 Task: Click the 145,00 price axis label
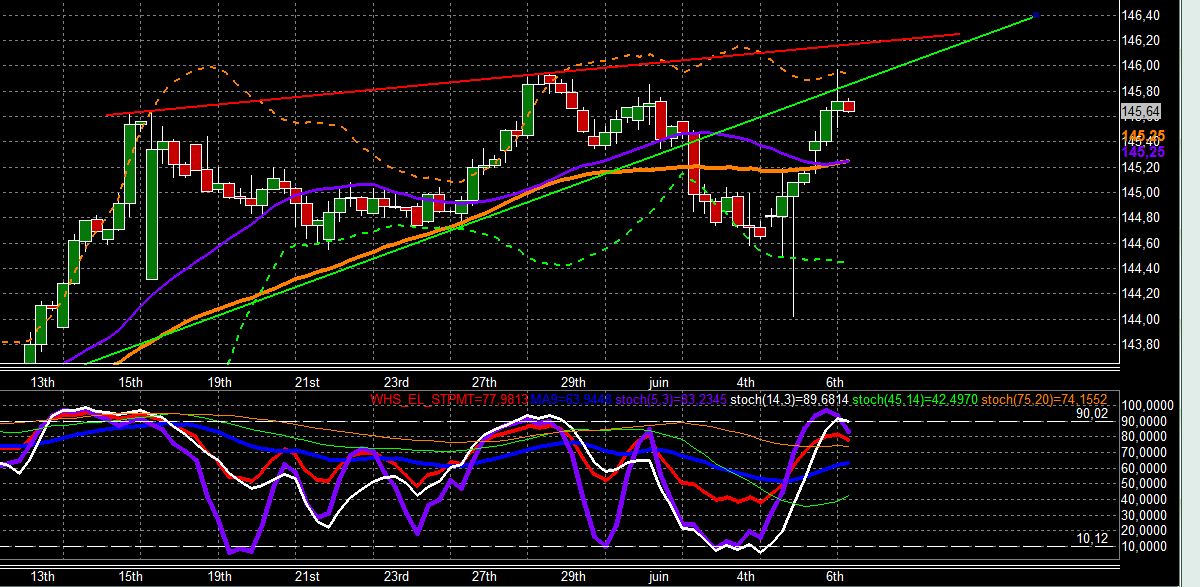click(x=1141, y=193)
